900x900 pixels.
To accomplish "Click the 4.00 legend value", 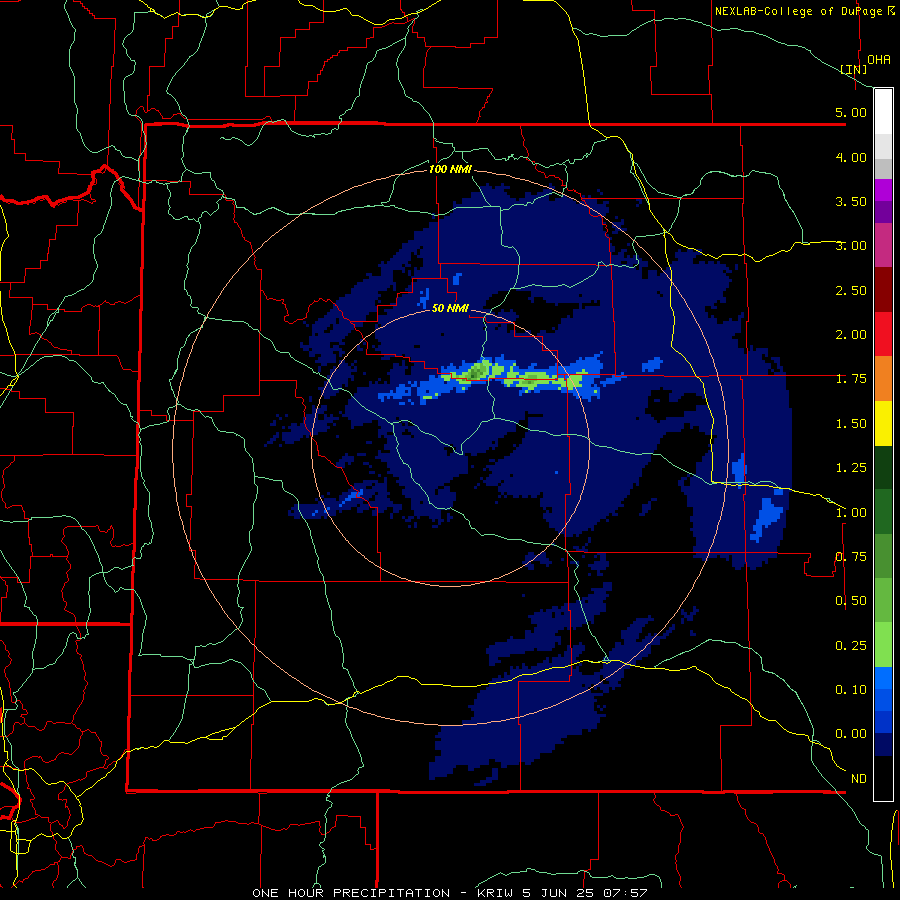I will (851, 157).
